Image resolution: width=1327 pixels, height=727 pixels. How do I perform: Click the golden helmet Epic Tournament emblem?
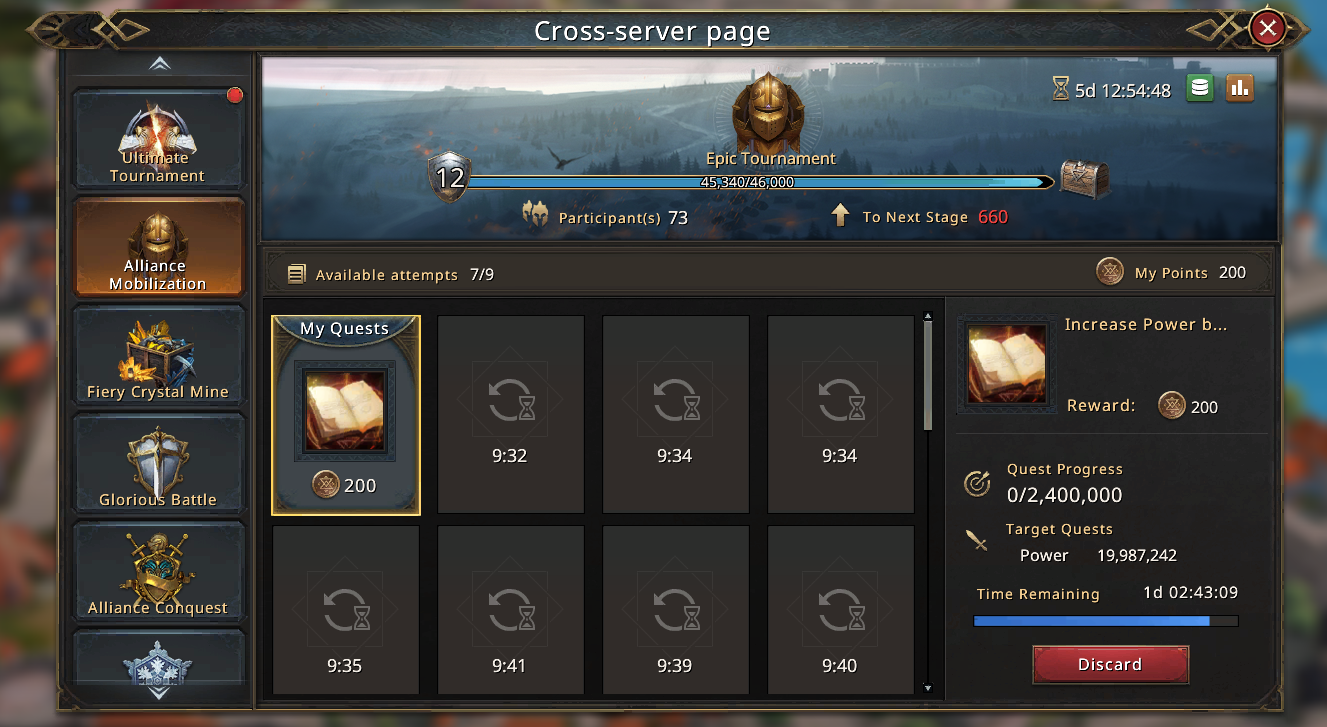point(770,113)
